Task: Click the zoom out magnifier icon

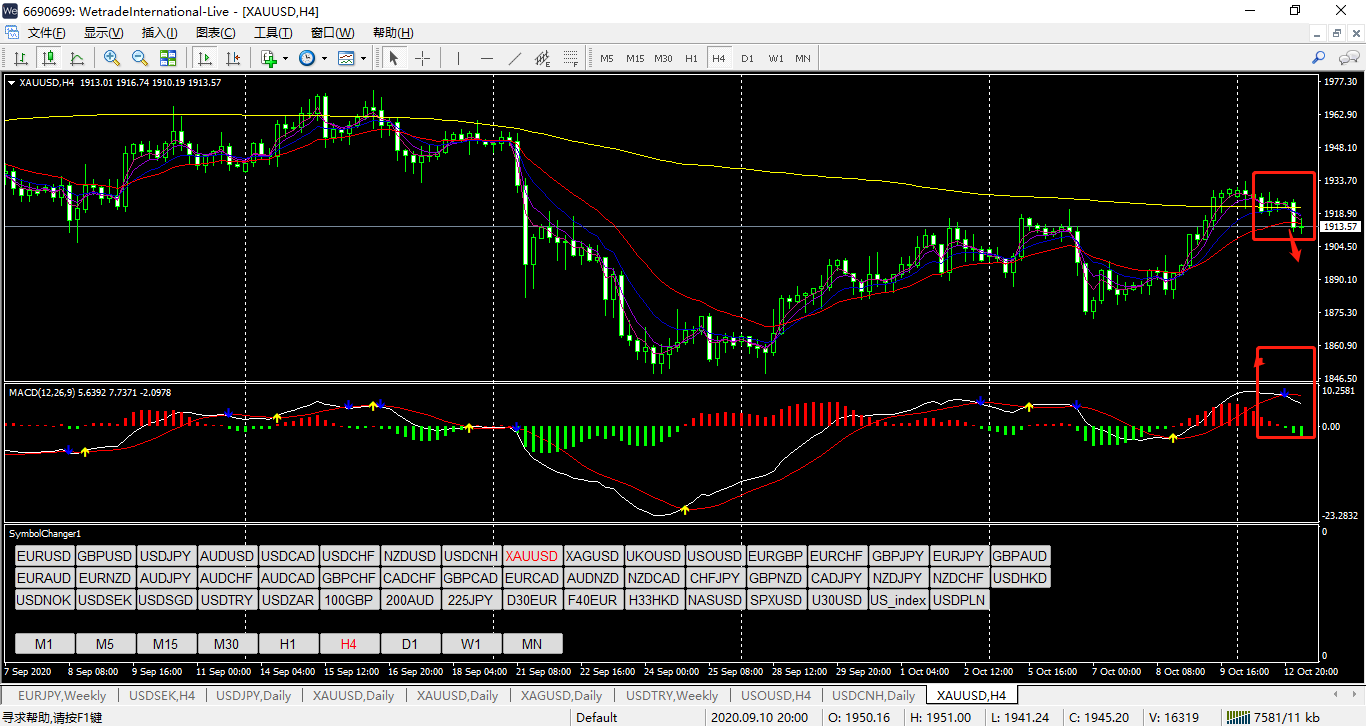Action: [x=139, y=58]
